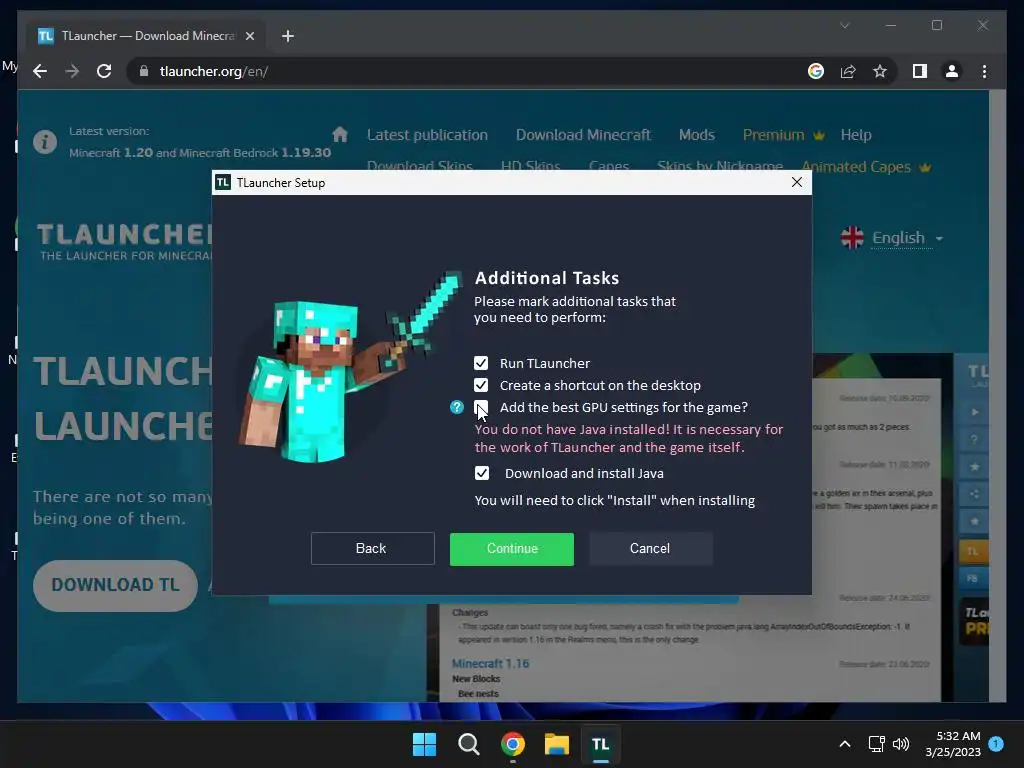Click browser back arrow

(40, 71)
